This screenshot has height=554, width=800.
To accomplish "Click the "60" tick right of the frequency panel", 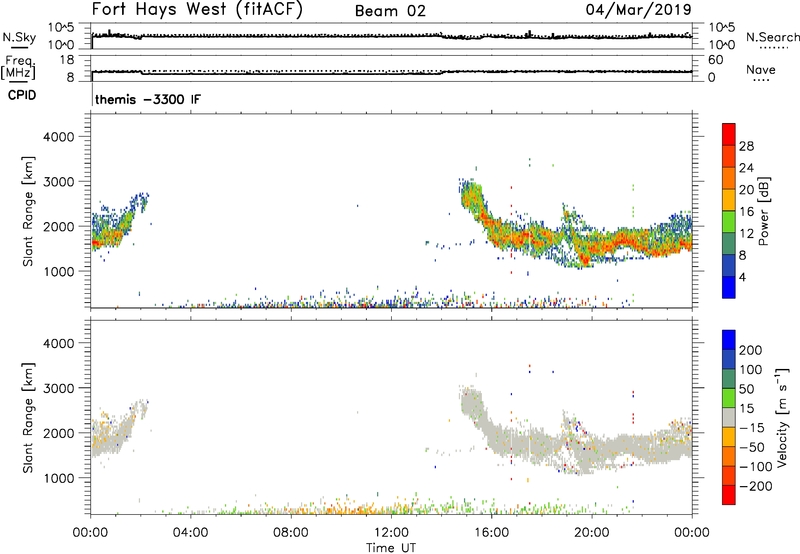I will [715, 60].
